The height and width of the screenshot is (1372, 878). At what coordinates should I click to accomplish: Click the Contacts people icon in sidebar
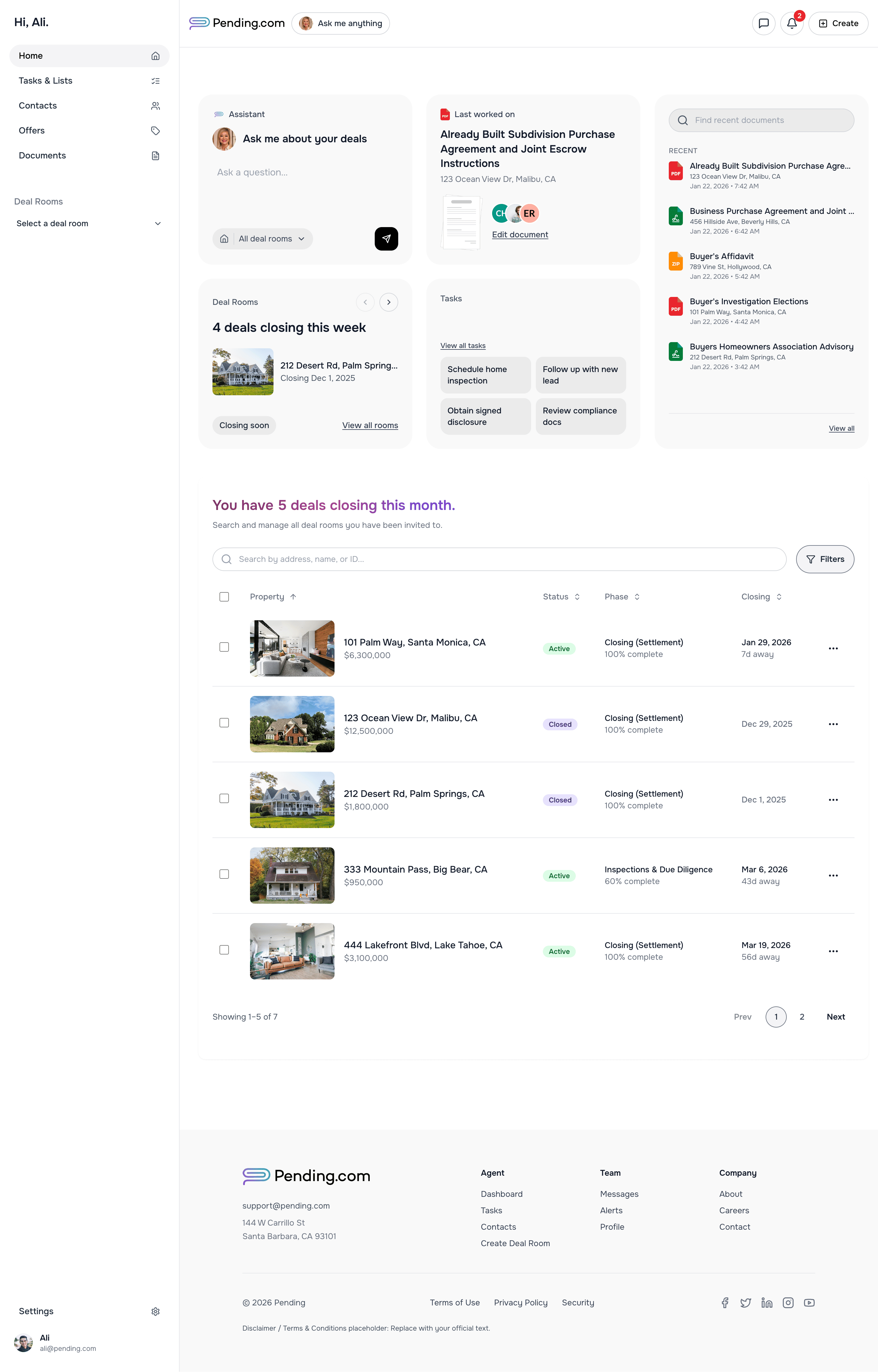click(x=155, y=105)
